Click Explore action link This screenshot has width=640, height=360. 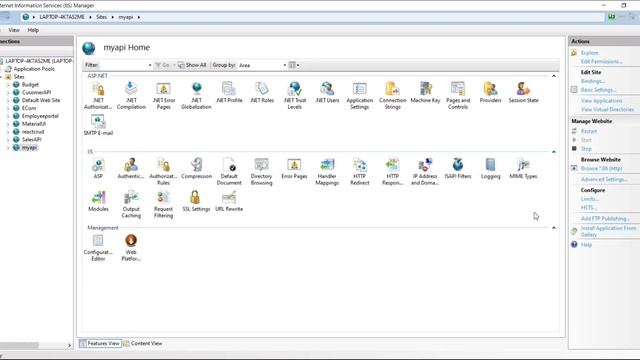(589, 53)
